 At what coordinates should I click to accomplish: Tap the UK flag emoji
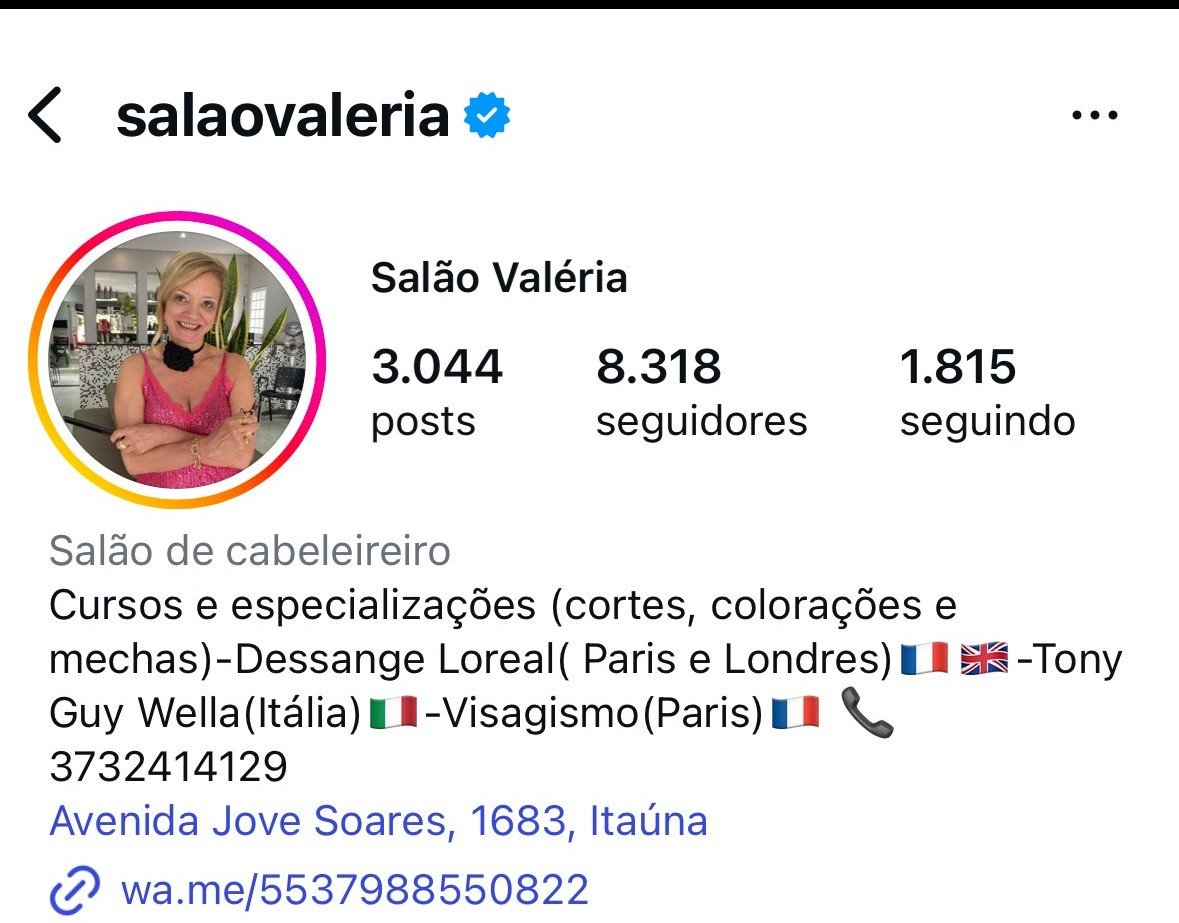984,658
